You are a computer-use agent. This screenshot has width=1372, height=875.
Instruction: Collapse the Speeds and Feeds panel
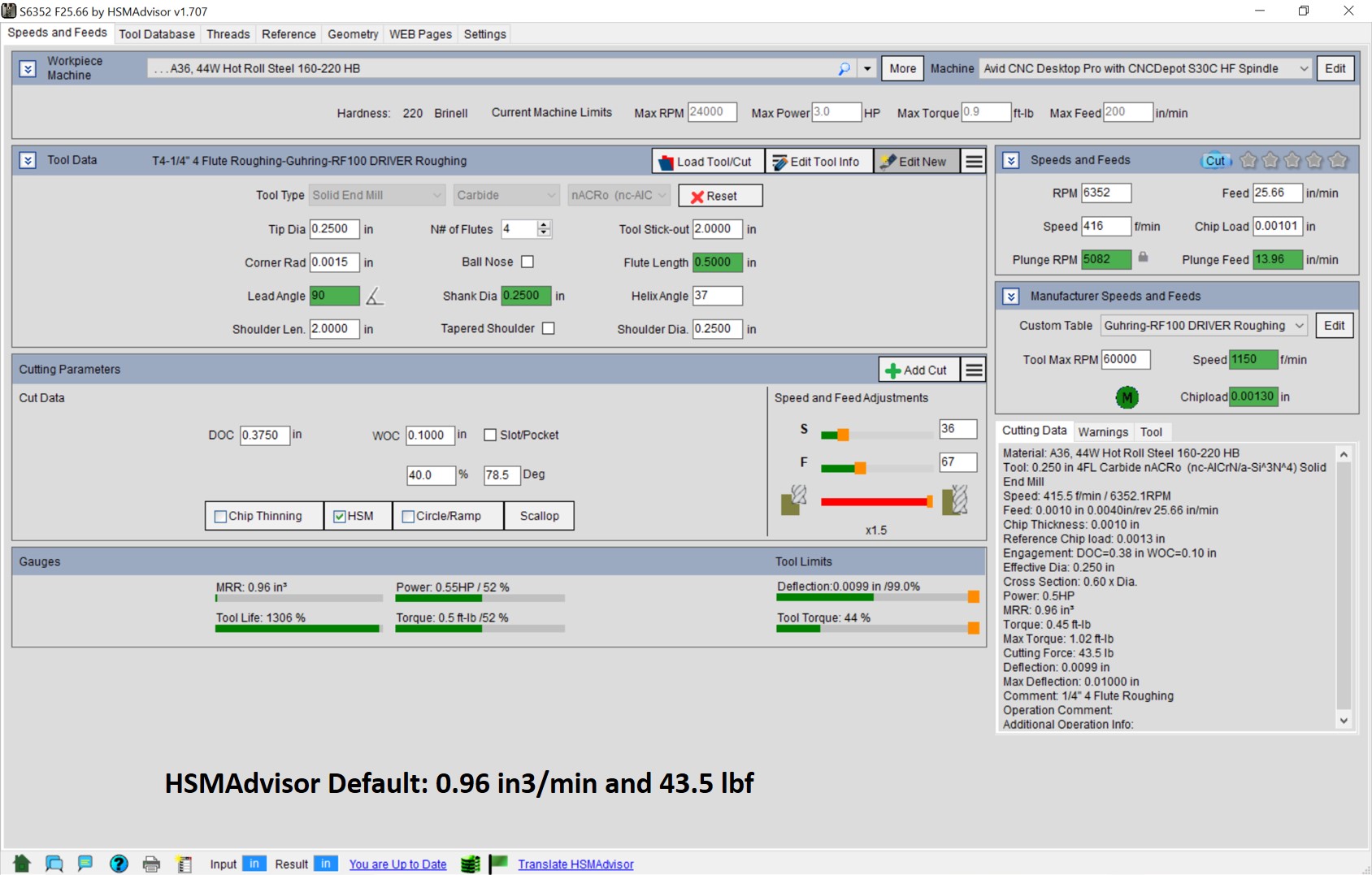click(1011, 161)
